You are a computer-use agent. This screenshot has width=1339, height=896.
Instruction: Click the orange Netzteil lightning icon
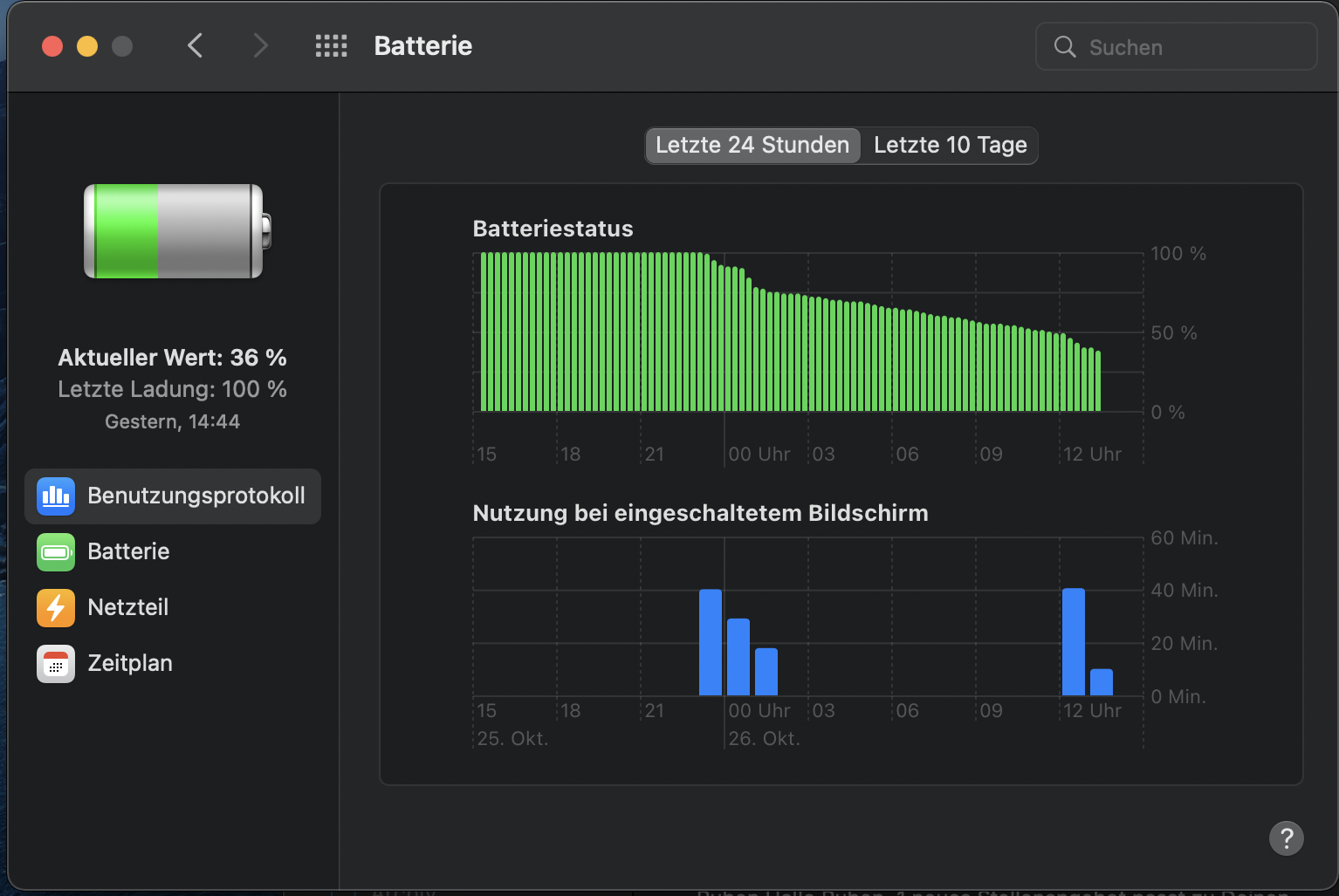(x=56, y=608)
